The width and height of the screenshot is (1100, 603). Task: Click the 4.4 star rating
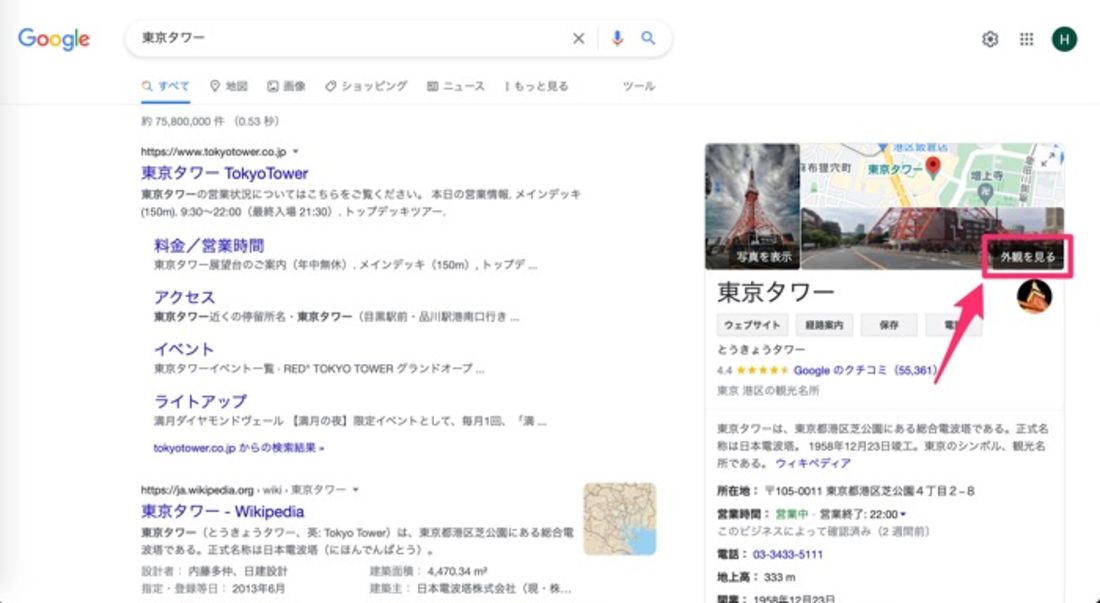click(753, 370)
